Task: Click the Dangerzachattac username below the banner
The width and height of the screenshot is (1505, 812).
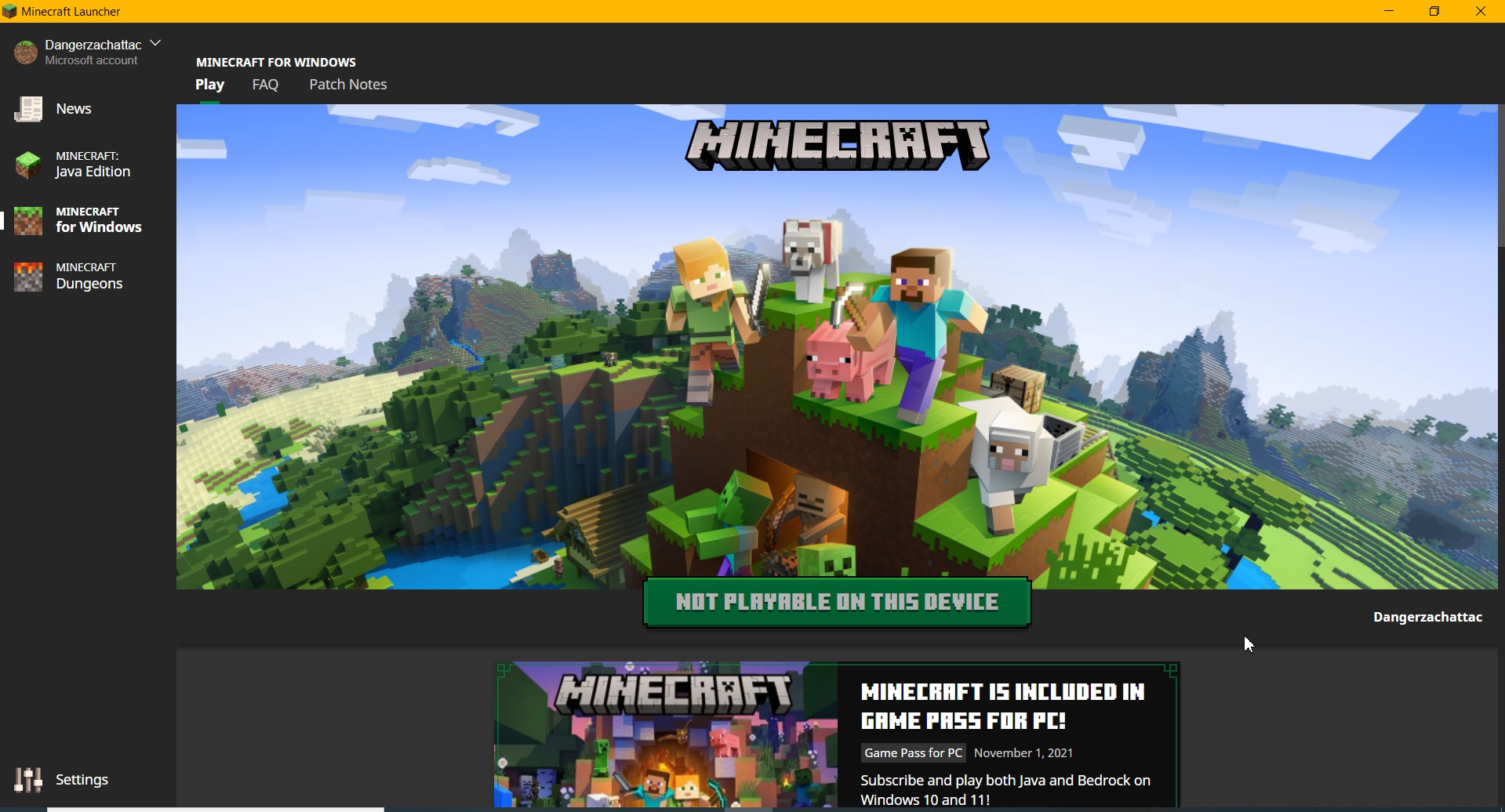Action: (x=1427, y=618)
